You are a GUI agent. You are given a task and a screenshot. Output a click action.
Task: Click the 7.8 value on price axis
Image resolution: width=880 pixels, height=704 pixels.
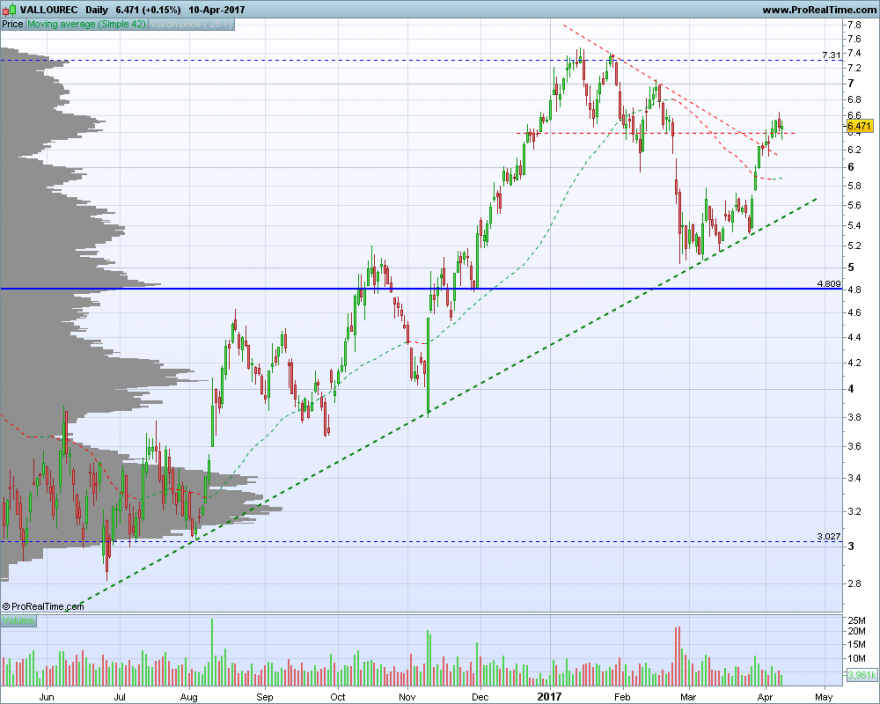(855, 25)
